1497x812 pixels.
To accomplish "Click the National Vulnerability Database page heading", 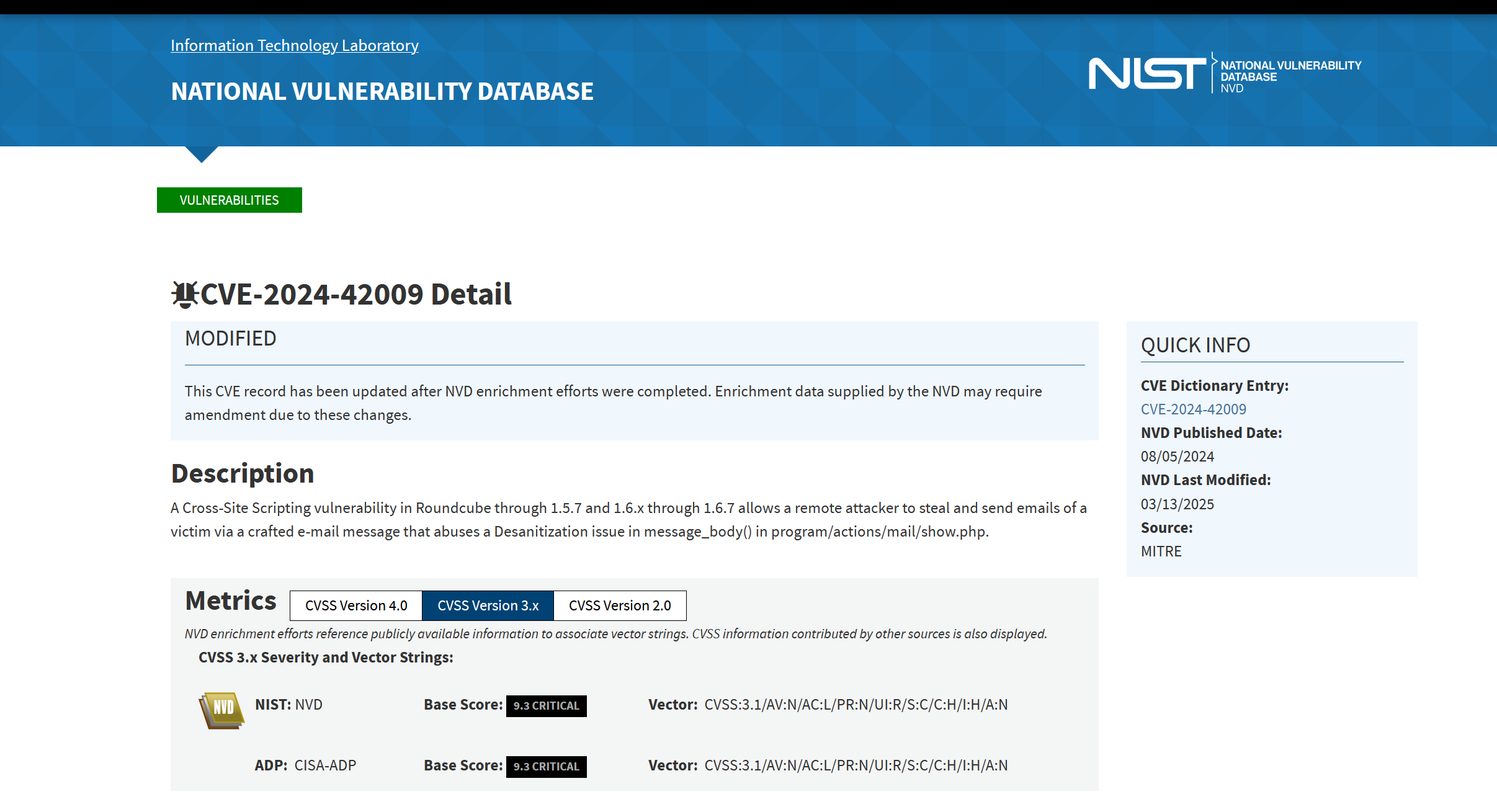I will pos(382,91).
